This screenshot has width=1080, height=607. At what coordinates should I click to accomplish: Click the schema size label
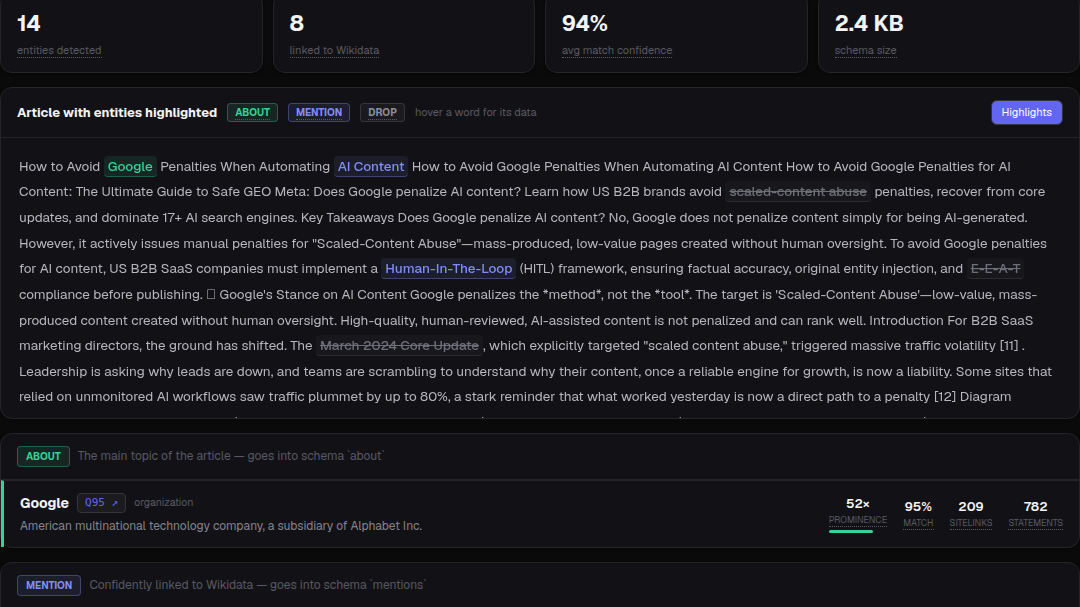pyautogui.click(x=865, y=50)
